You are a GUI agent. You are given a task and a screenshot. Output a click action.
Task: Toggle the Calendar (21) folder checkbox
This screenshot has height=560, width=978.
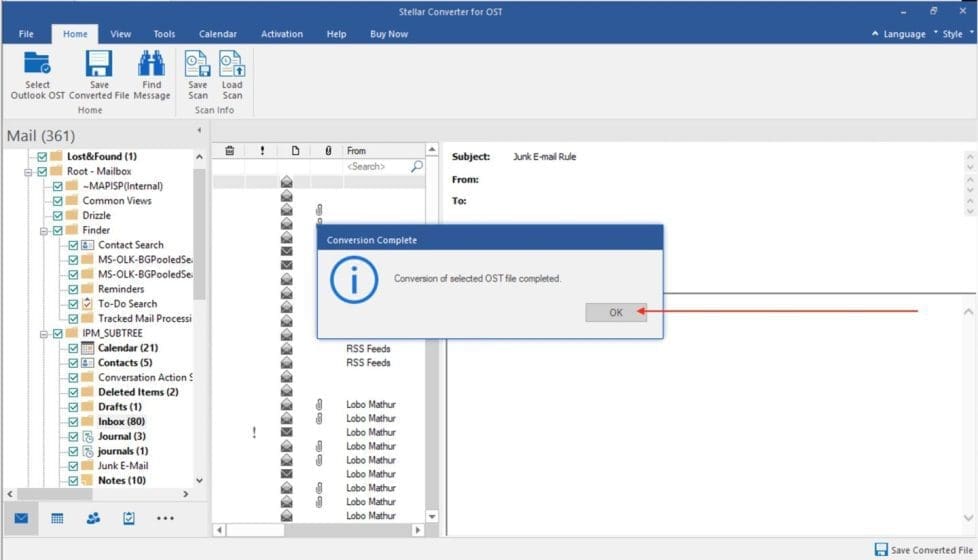tap(73, 348)
